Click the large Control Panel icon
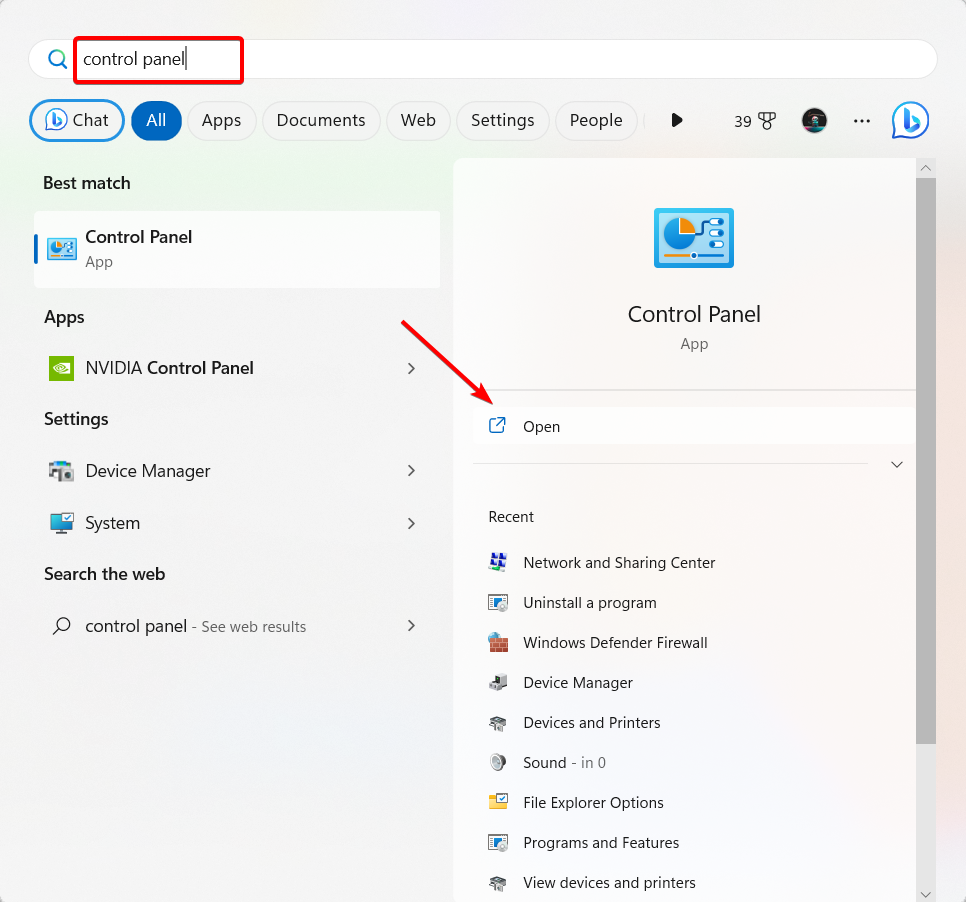The width and height of the screenshot is (966, 902). (694, 238)
